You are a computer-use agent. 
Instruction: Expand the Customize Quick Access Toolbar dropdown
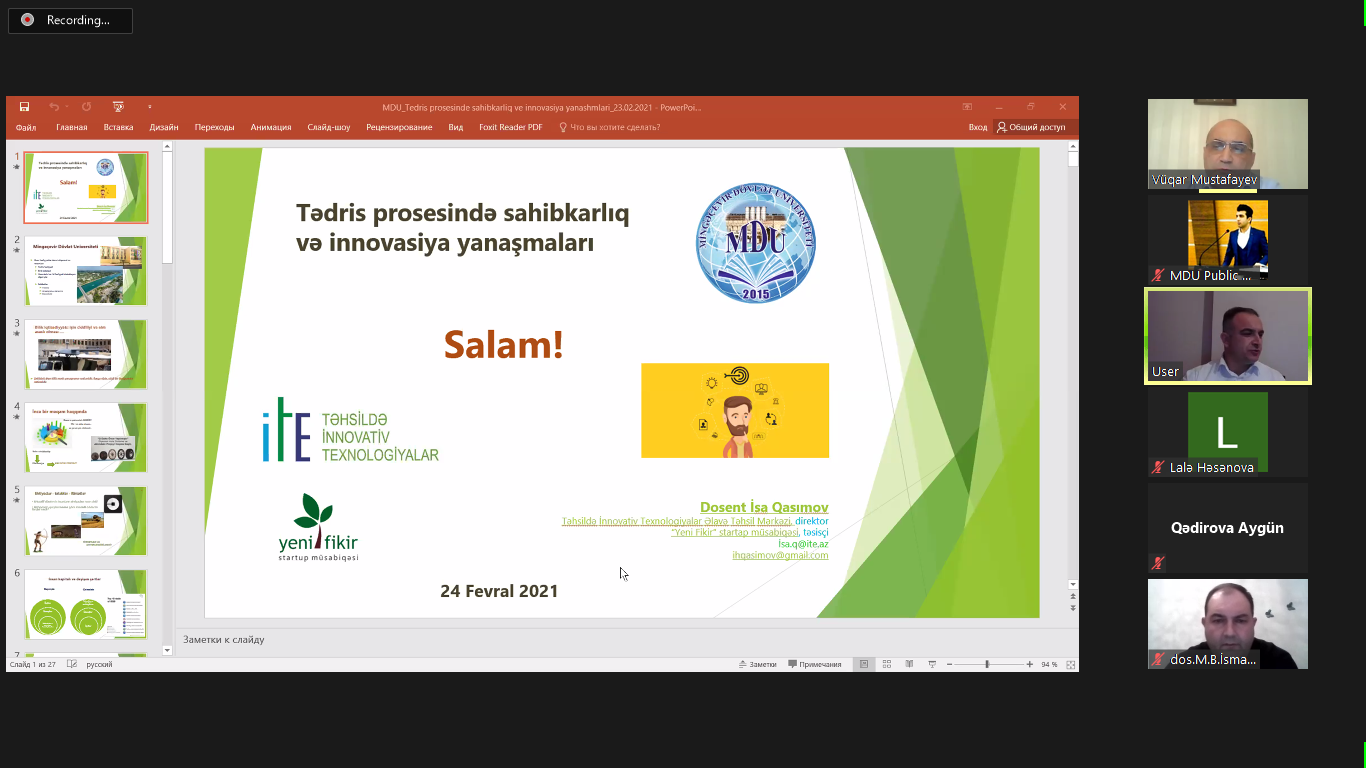[150, 107]
